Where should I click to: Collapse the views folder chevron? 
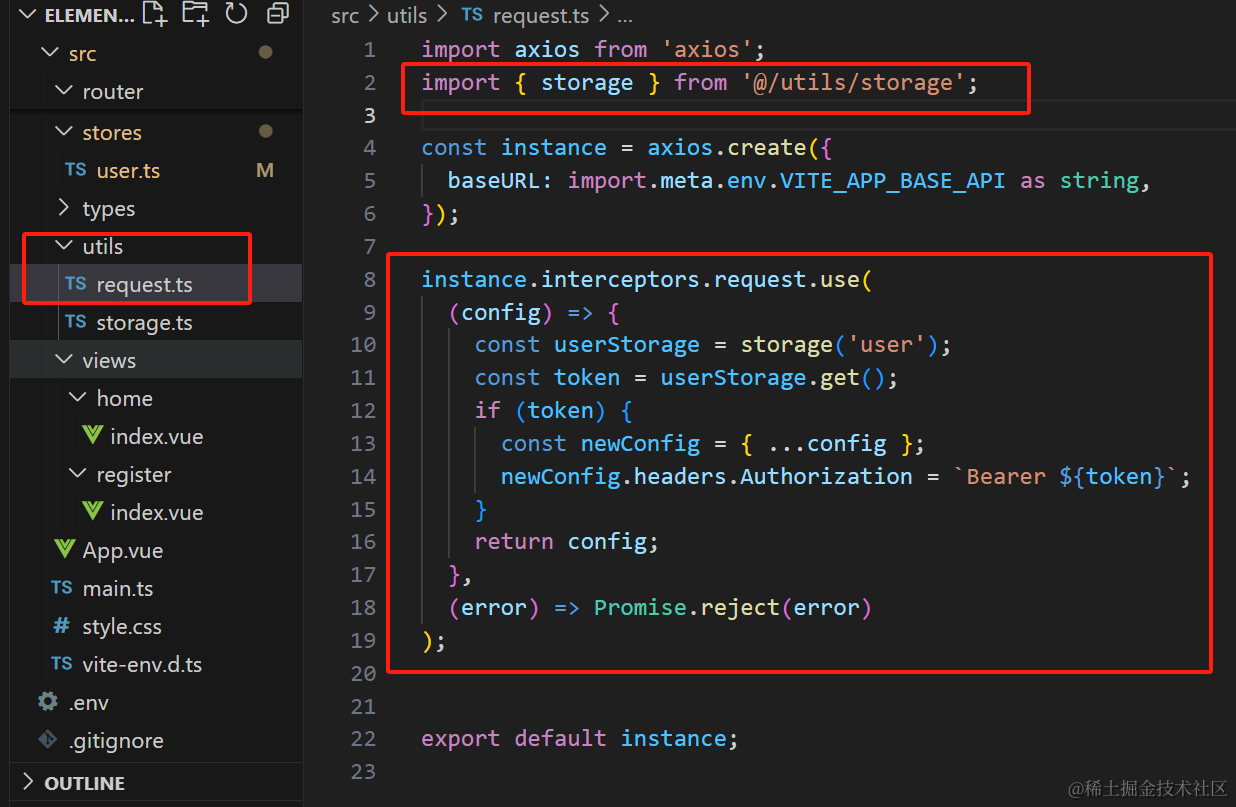click(x=64, y=360)
